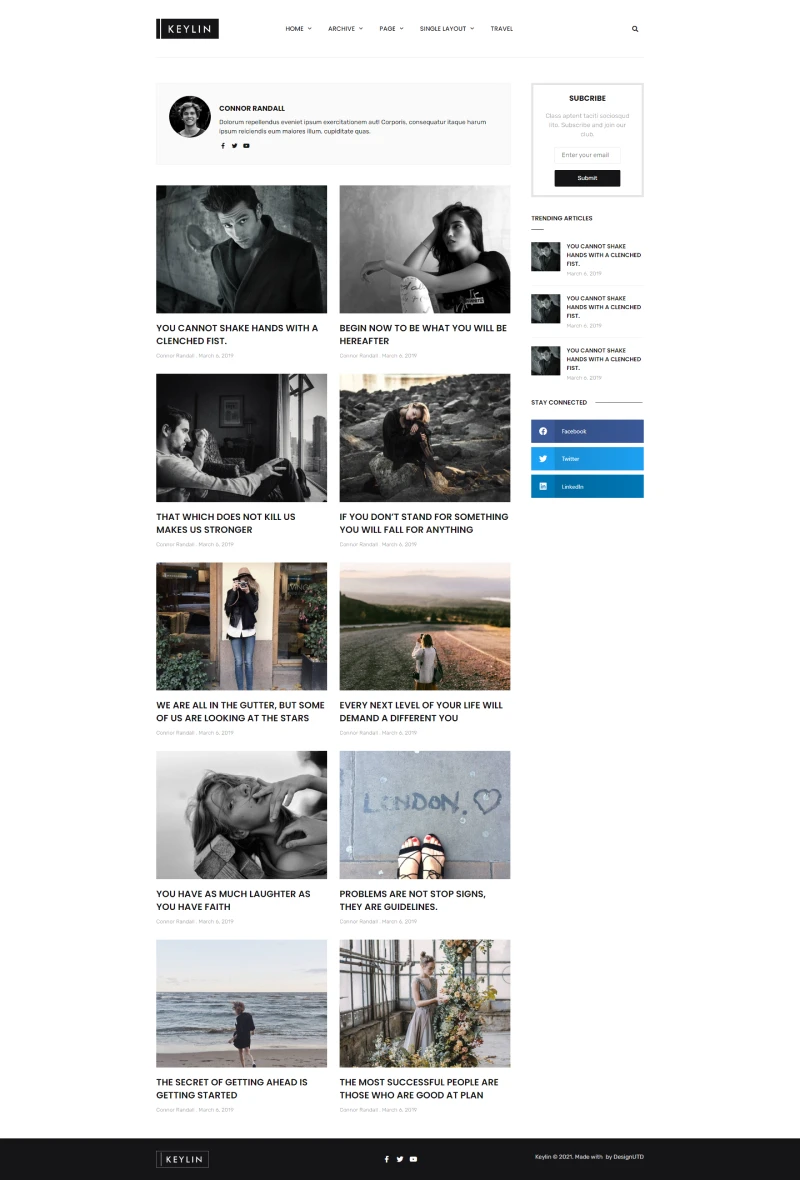Open the Facebook stay connected button
Screen dimensions: 800x1180
point(587,431)
